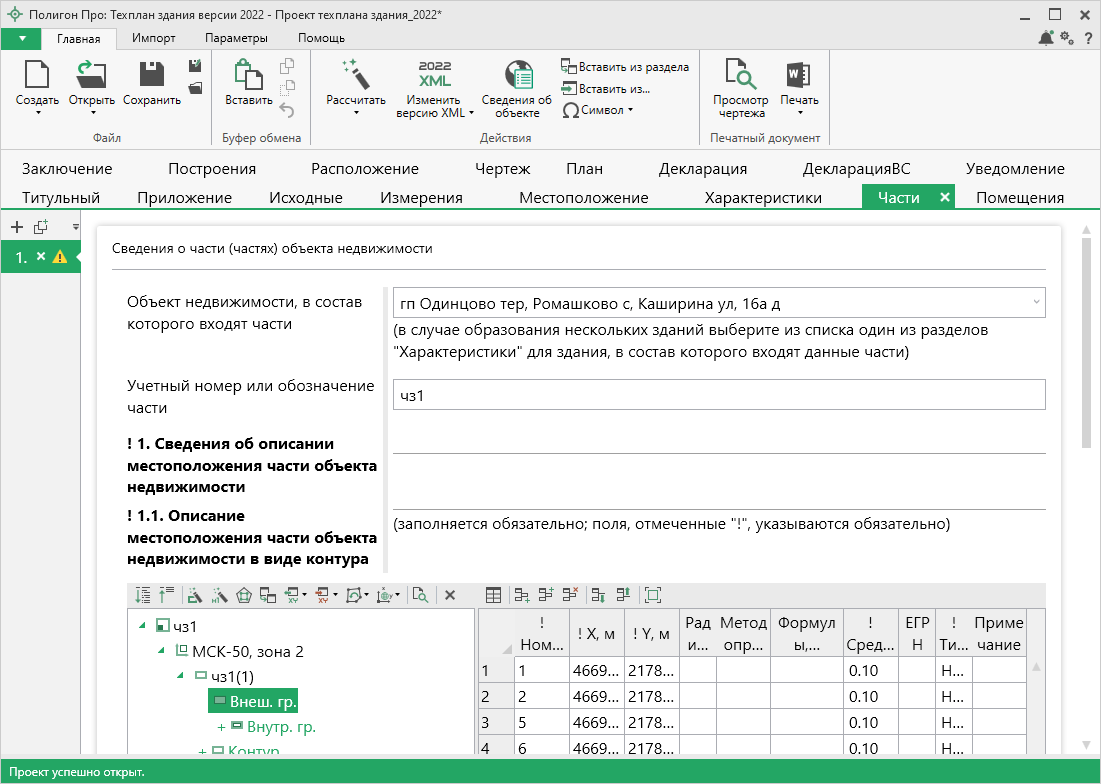Click the Вставить clipboard icon
Image resolution: width=1101 pixels, height=784 pixels.
coord(248,75)
